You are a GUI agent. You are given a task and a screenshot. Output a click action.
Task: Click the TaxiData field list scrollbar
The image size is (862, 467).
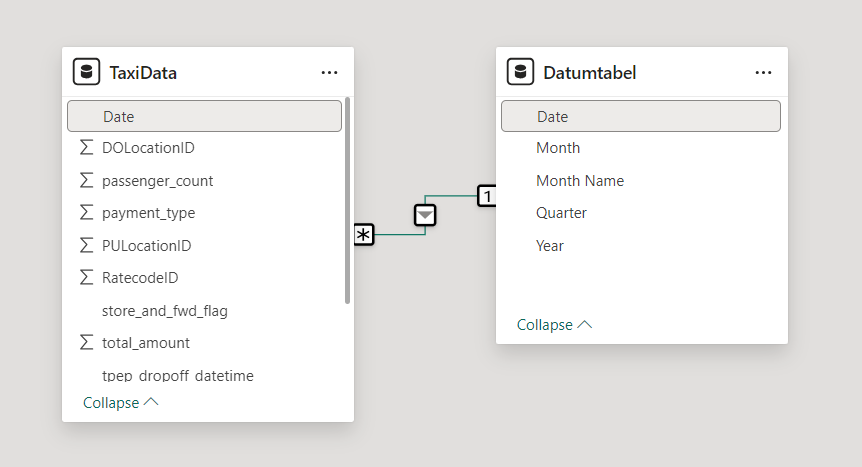pos(347,200)
